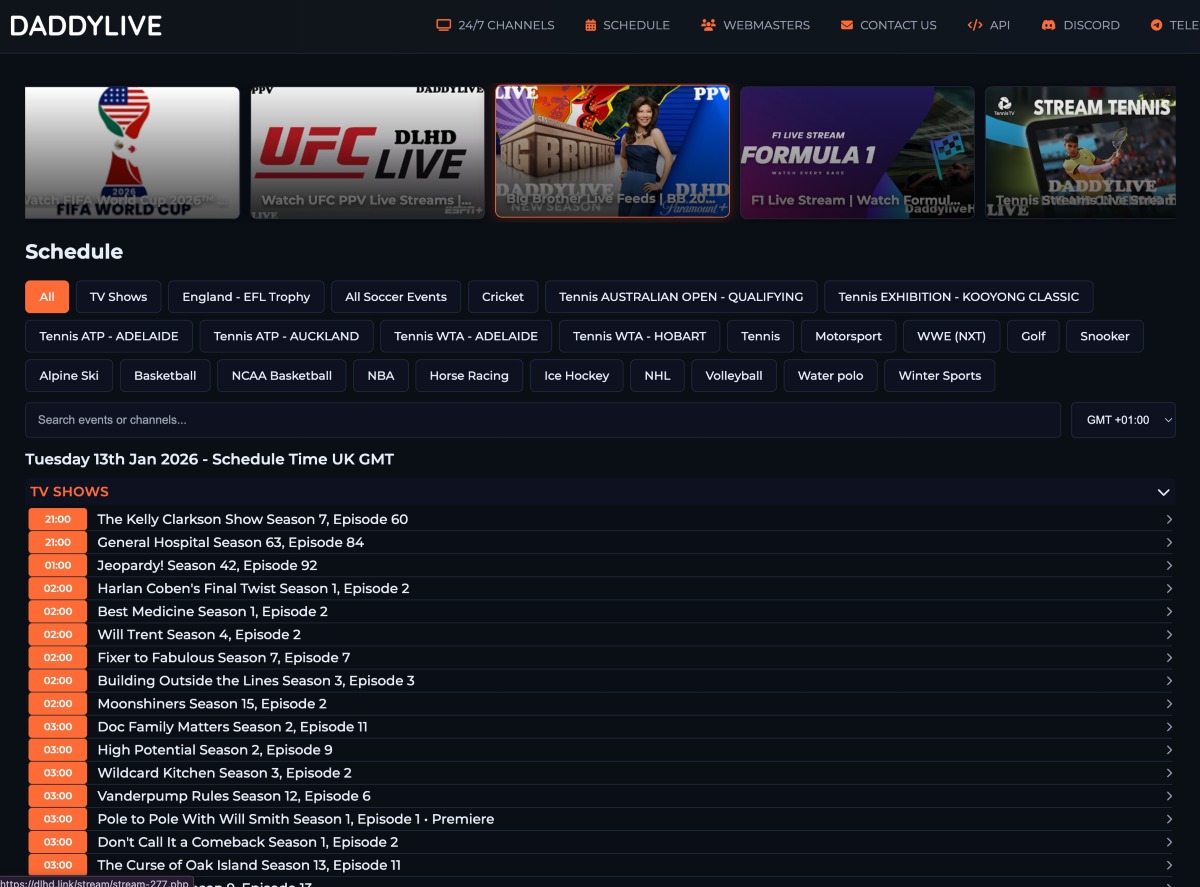This screenshot has width=1200, height=887.
Task: Select the All Soccer Events category
Action: coord(396,297)
